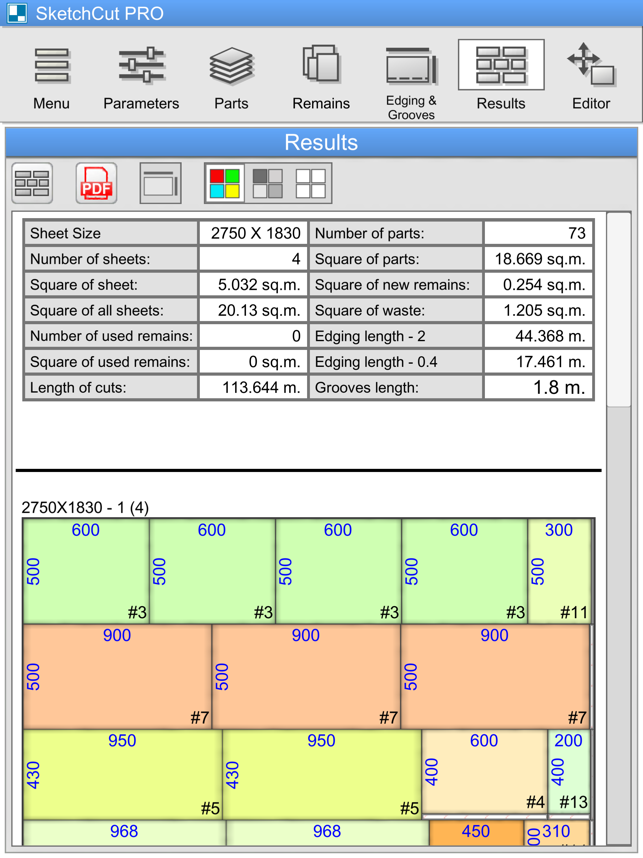Click the 20.13 sq.m. all sheets value

point(253,310)
